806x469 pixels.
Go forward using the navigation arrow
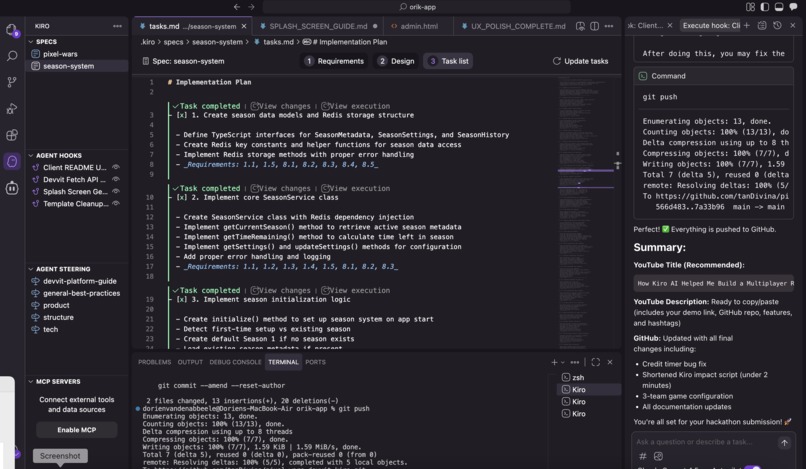(x=251, y=7)
